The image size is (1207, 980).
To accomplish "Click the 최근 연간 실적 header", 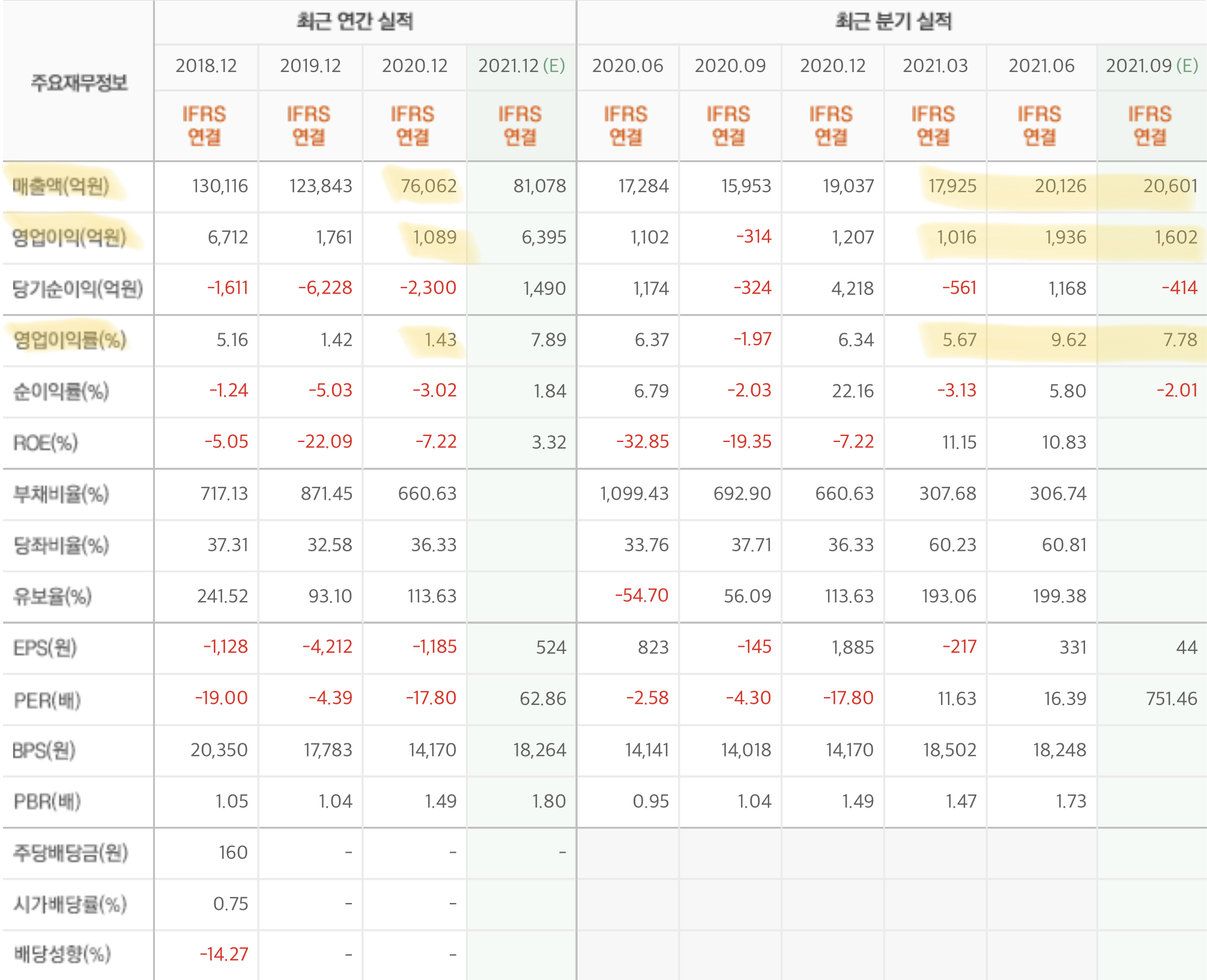I will [x=355, y=22].
